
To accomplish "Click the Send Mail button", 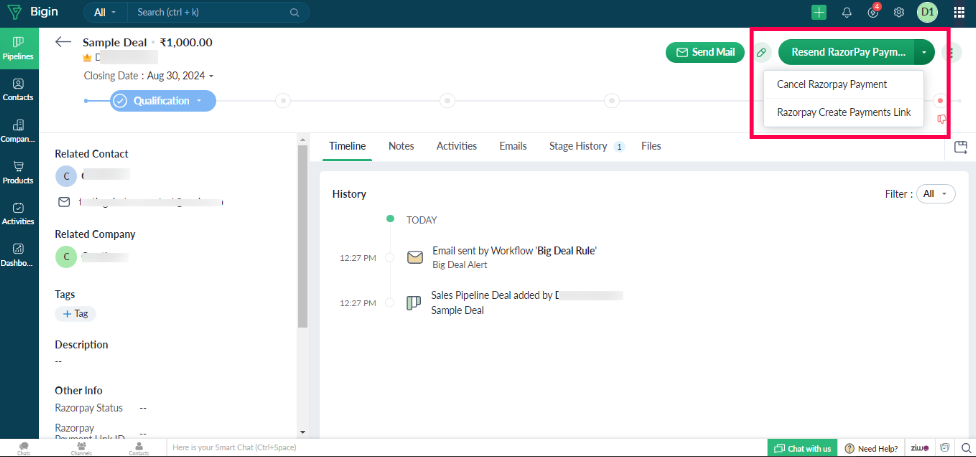I will [705, 52].
